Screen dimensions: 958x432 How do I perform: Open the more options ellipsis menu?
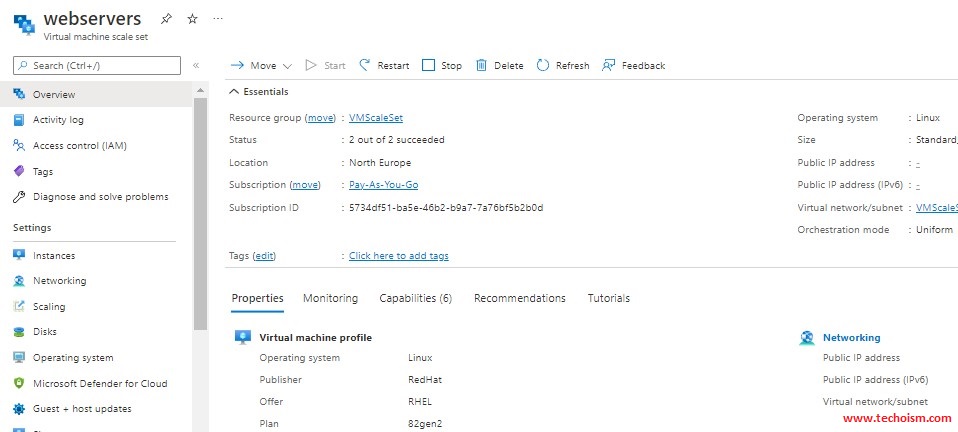point(218,19)
